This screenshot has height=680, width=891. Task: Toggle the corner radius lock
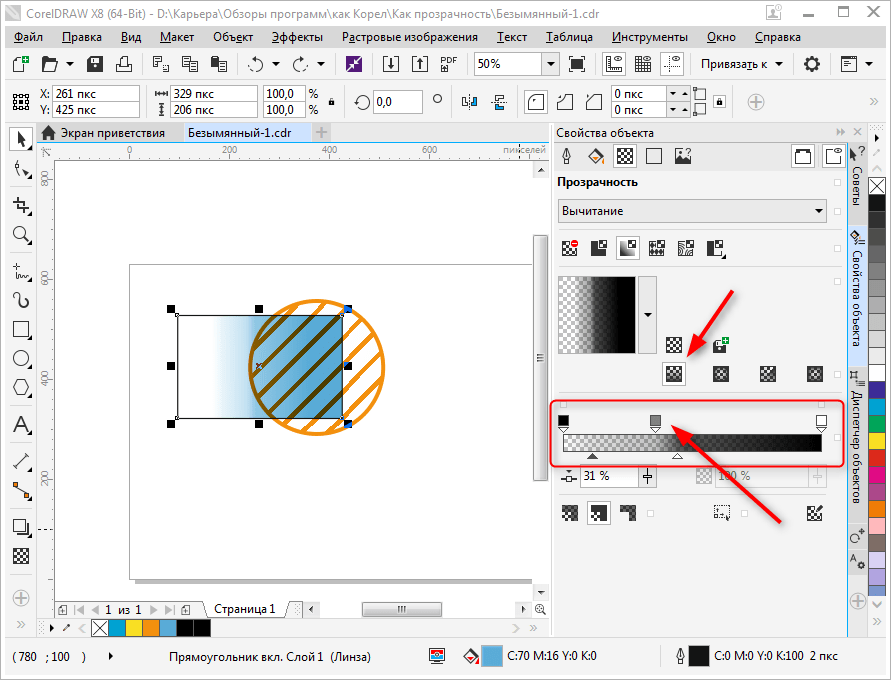coord(718,102)
